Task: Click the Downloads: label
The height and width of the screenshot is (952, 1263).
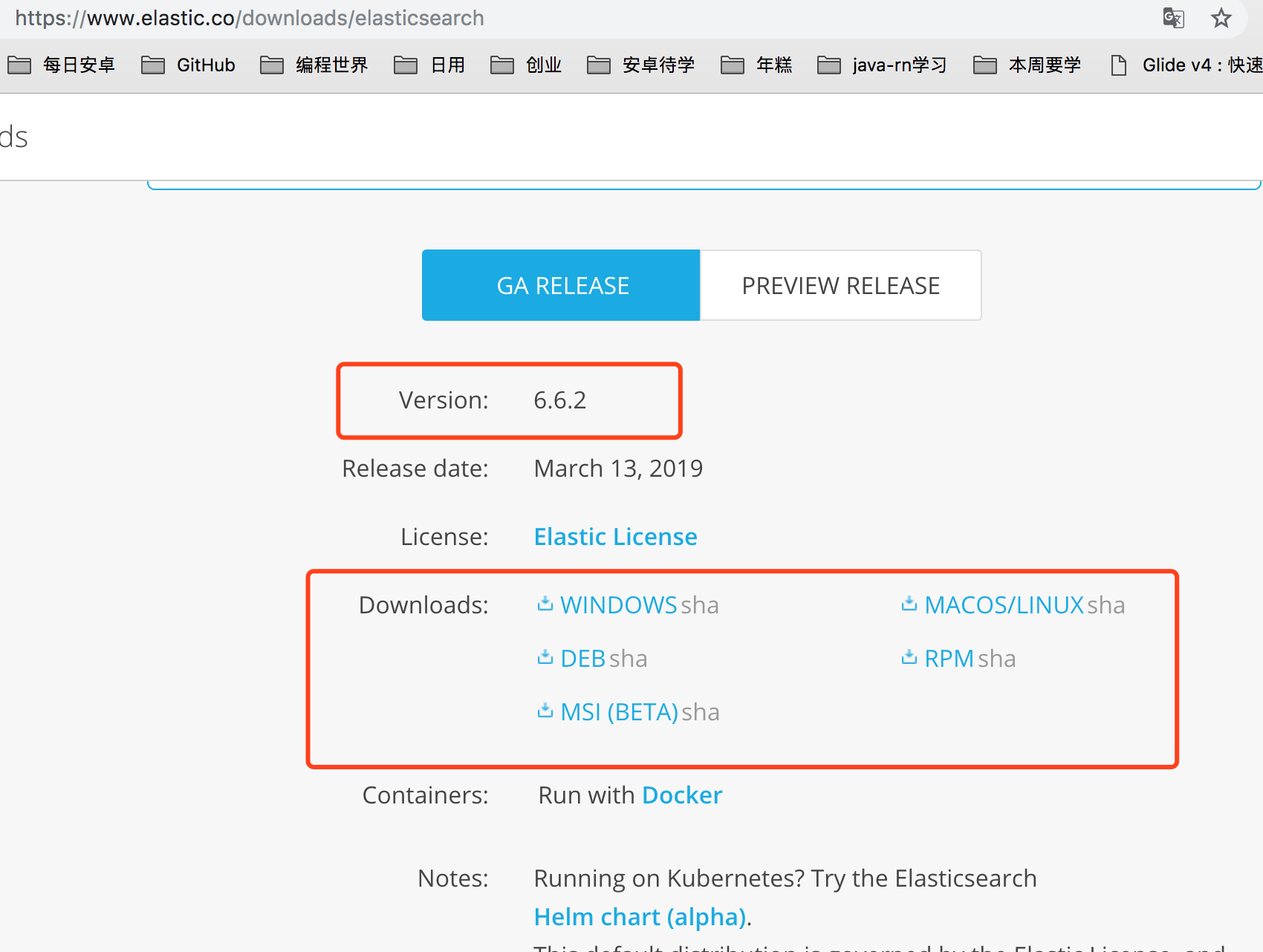Action: click(x=423, y=604)
